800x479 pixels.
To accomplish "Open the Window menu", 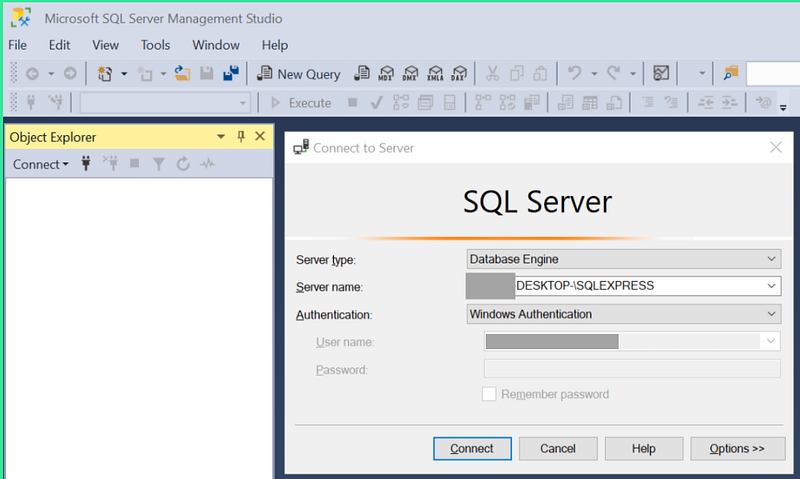I will 216,45.
